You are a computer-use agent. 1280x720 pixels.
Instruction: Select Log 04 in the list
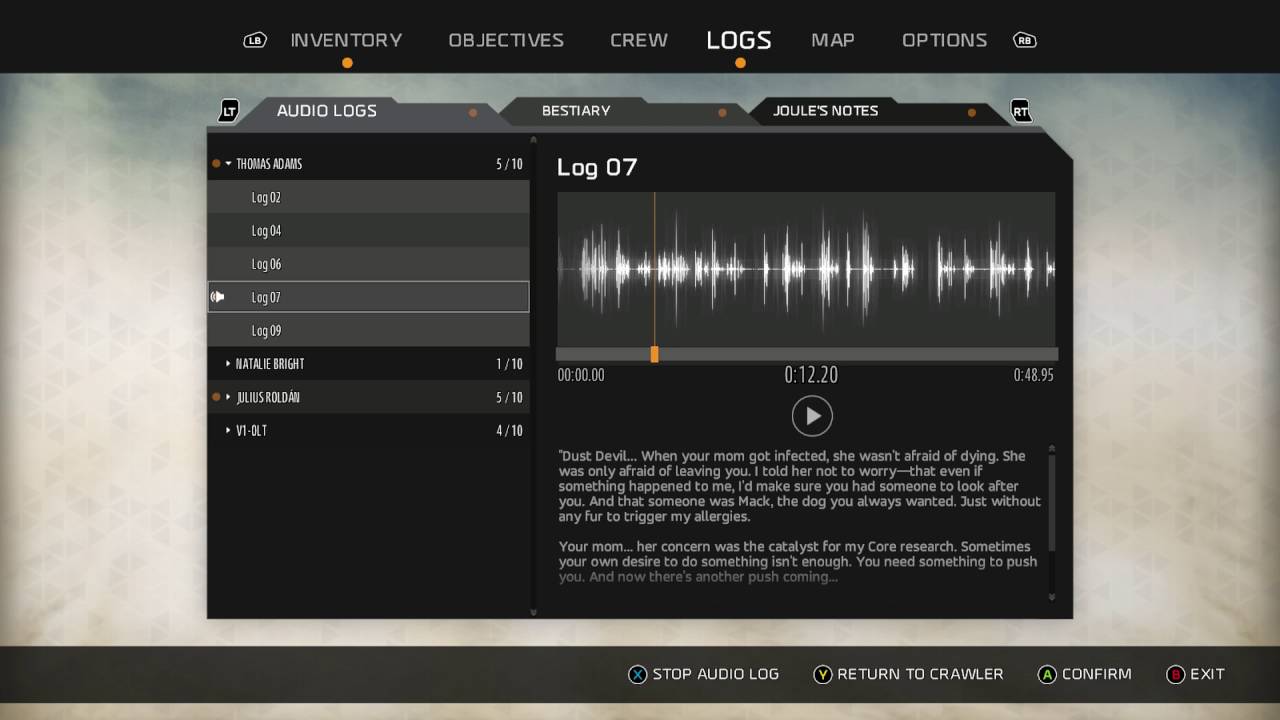click(x=368, y=230)
